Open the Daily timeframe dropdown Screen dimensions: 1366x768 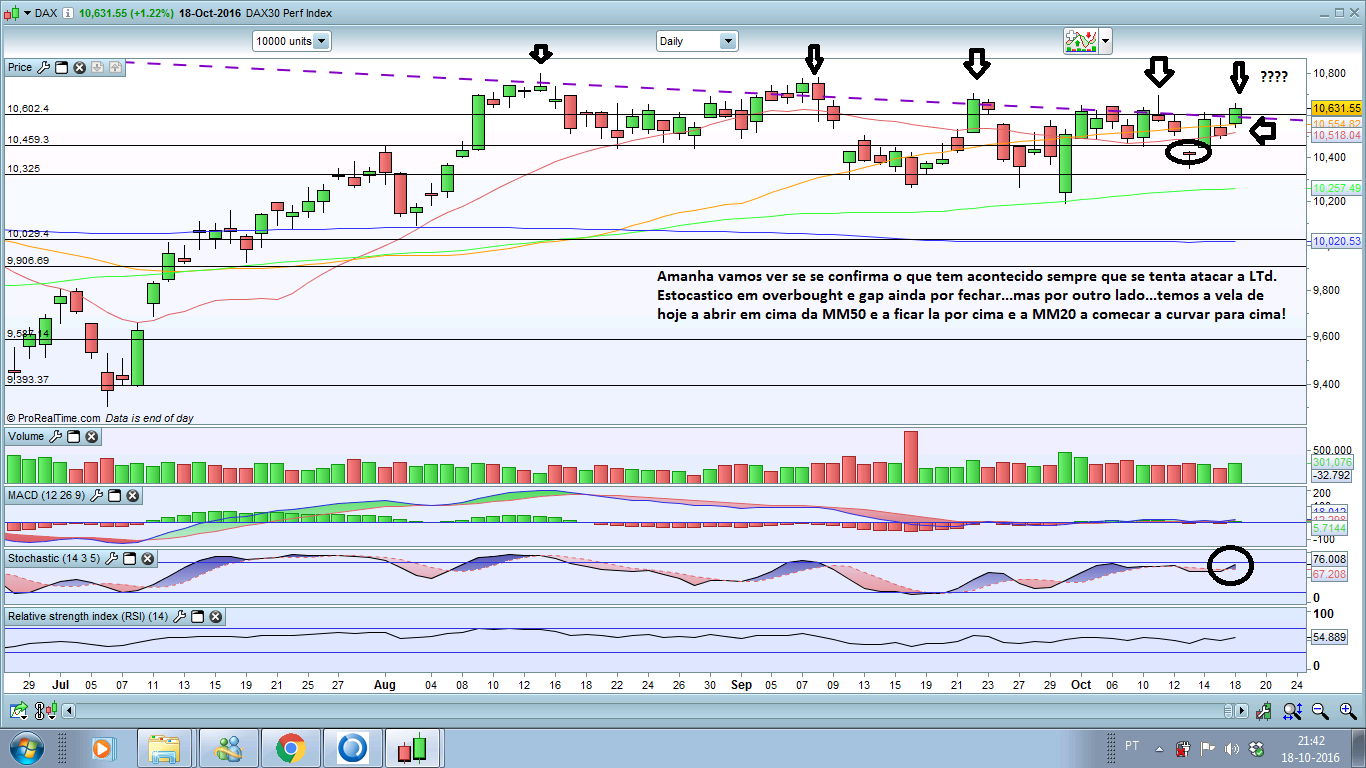[697, 41]
